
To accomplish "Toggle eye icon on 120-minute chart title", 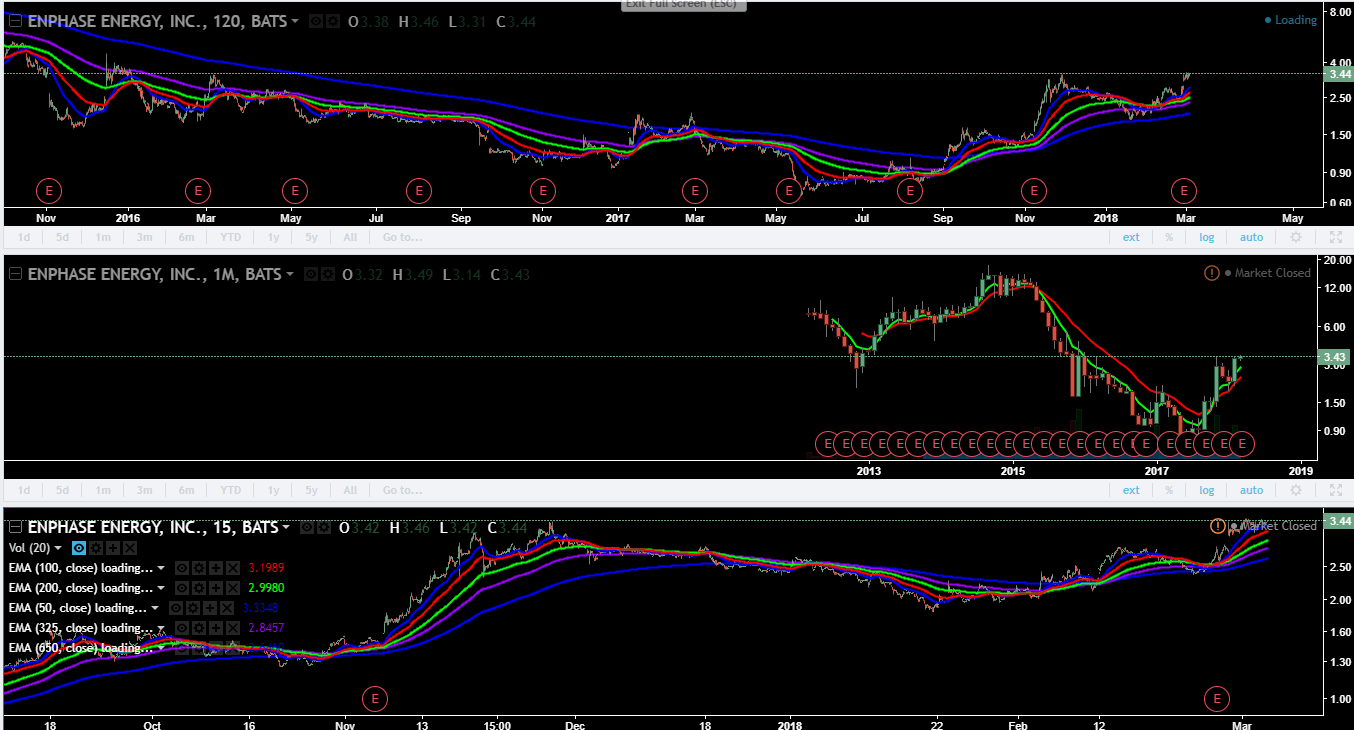I will [316, 21].
